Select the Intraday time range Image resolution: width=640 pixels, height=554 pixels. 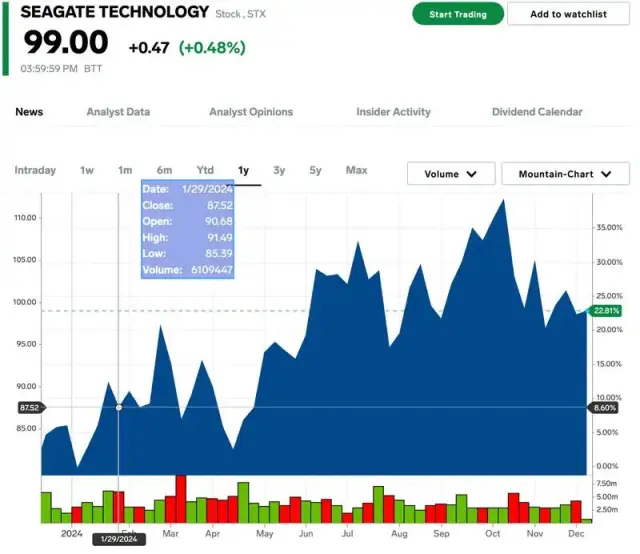click(35, 170)
